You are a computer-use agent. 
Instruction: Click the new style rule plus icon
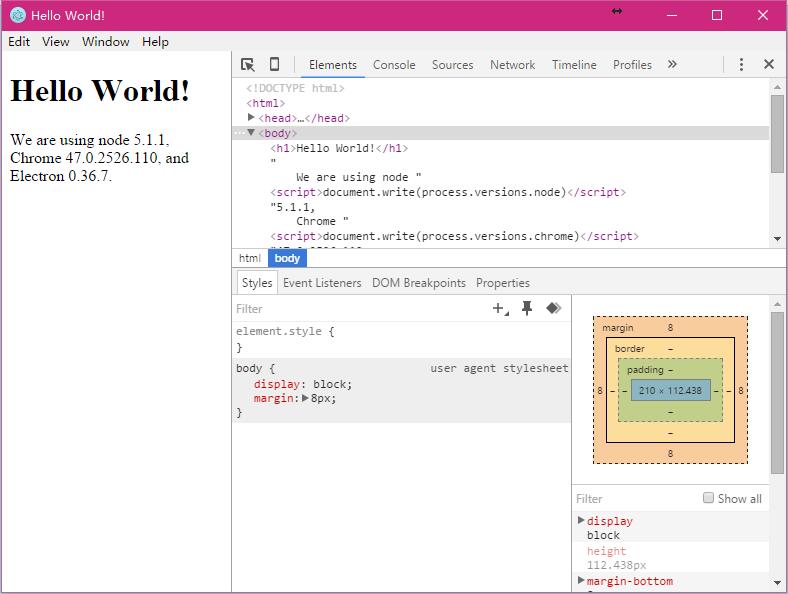499,309
